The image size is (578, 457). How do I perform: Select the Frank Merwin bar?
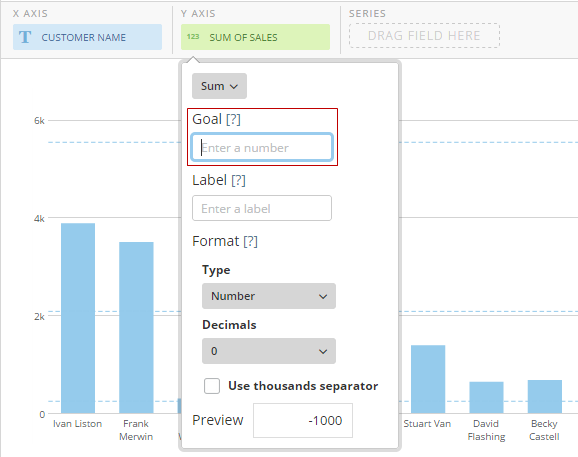pyautogui.click(x=136, y=328)
